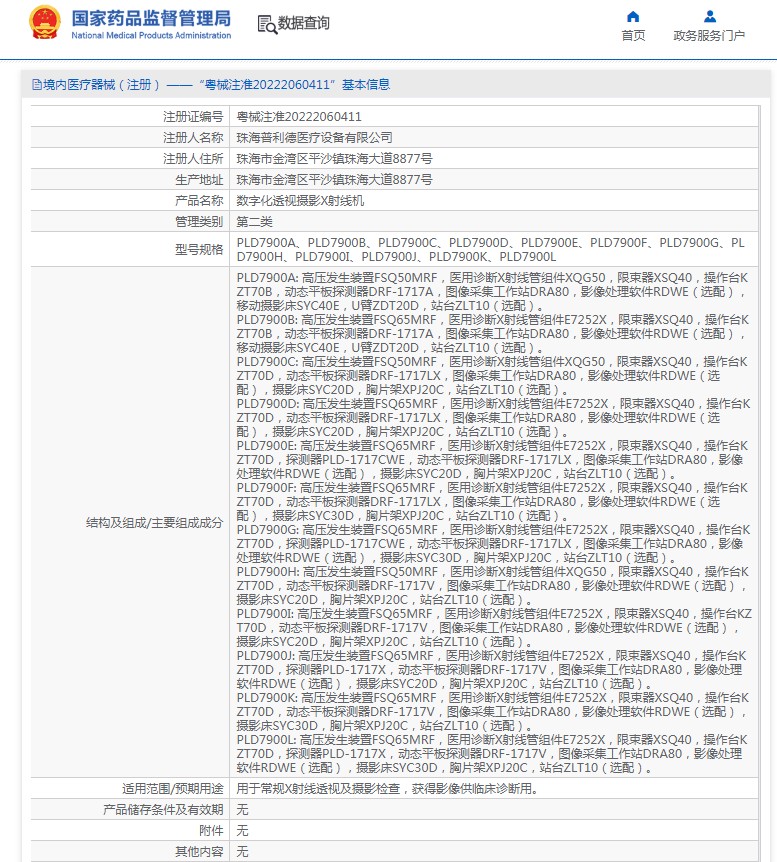This screenshot has height=862, width=777.
Task: Click the 政务服务门户 text link
Action: (x=709, y=36)
